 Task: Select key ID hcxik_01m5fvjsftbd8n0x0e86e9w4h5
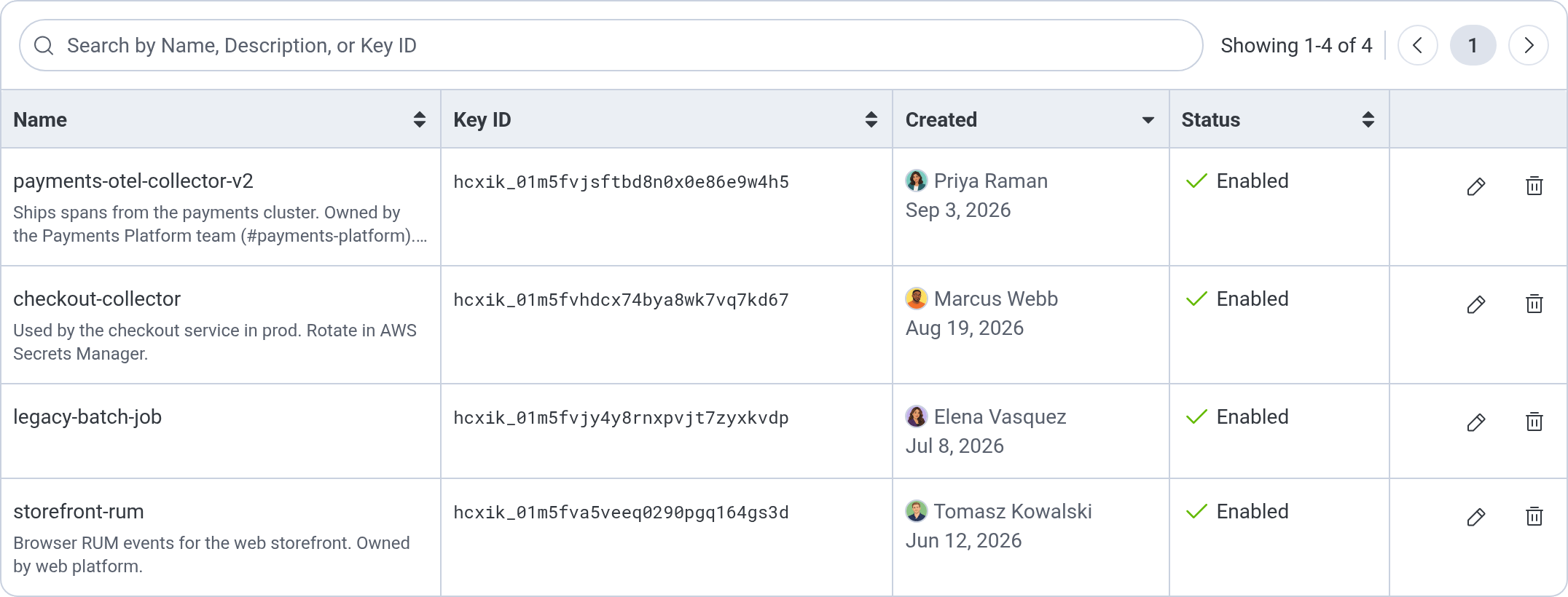pos(621,182)
